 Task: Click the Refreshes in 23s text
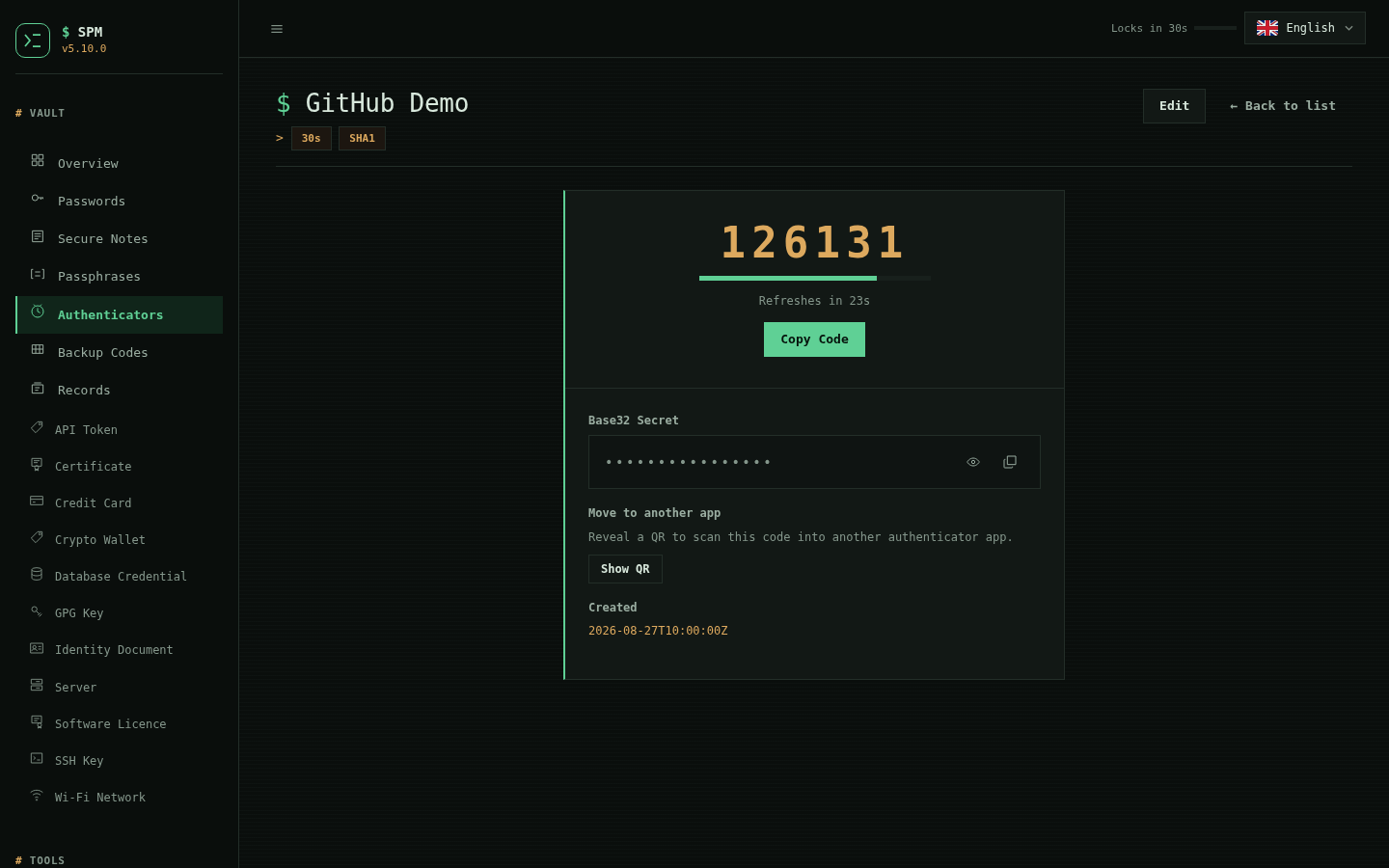pos(814,301)
